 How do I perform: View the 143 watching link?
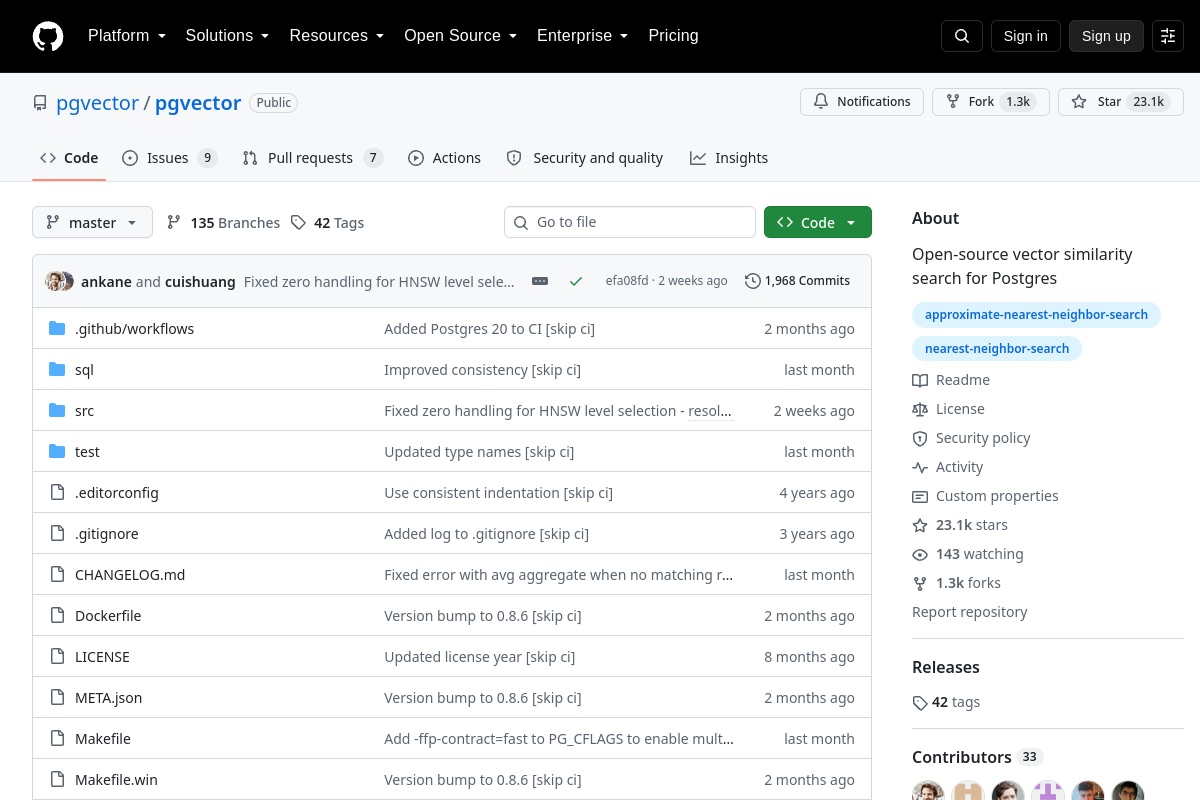(x=968, y=554)
